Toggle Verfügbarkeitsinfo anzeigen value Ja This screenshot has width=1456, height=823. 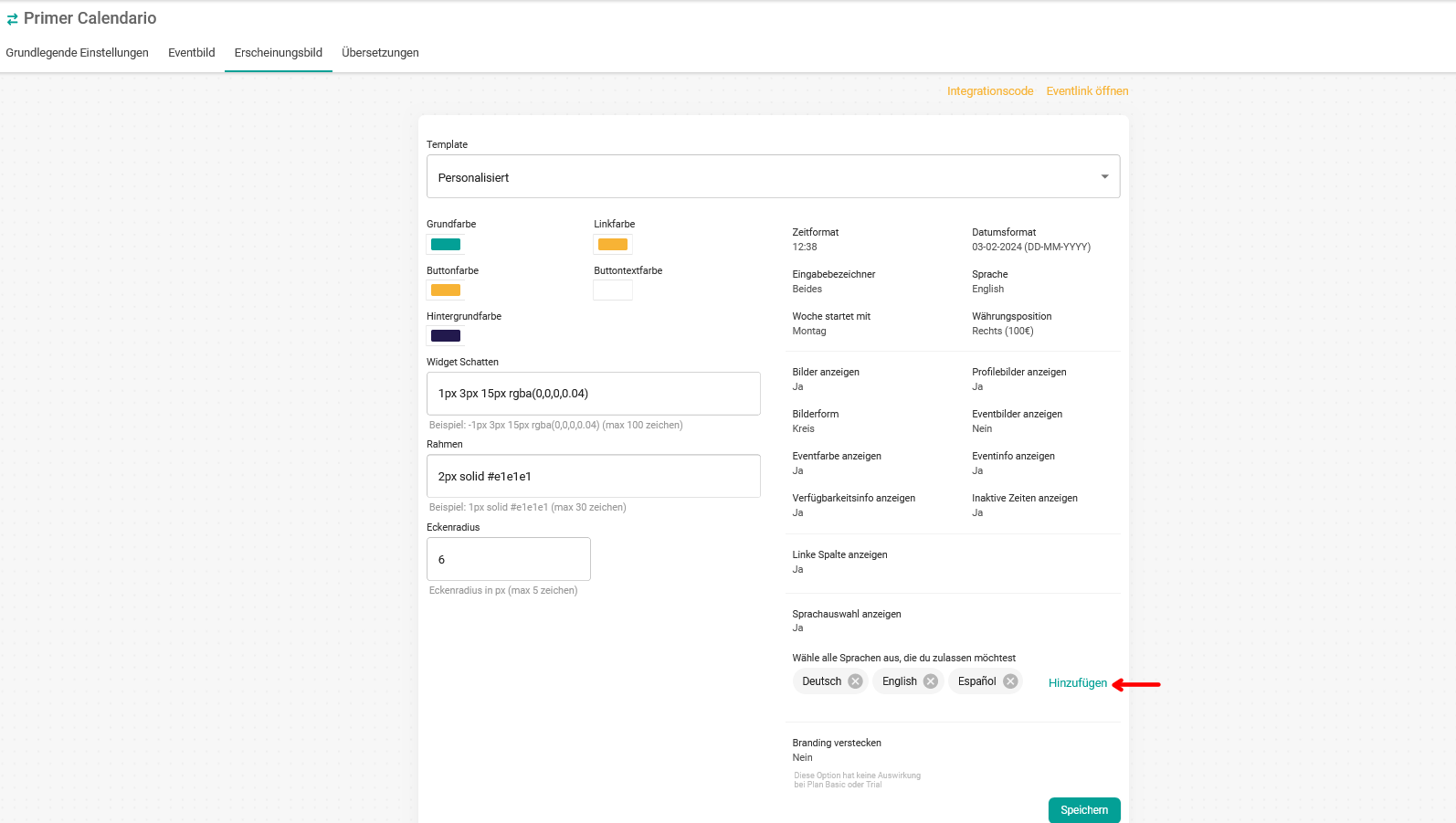click(x=798, y=513)
